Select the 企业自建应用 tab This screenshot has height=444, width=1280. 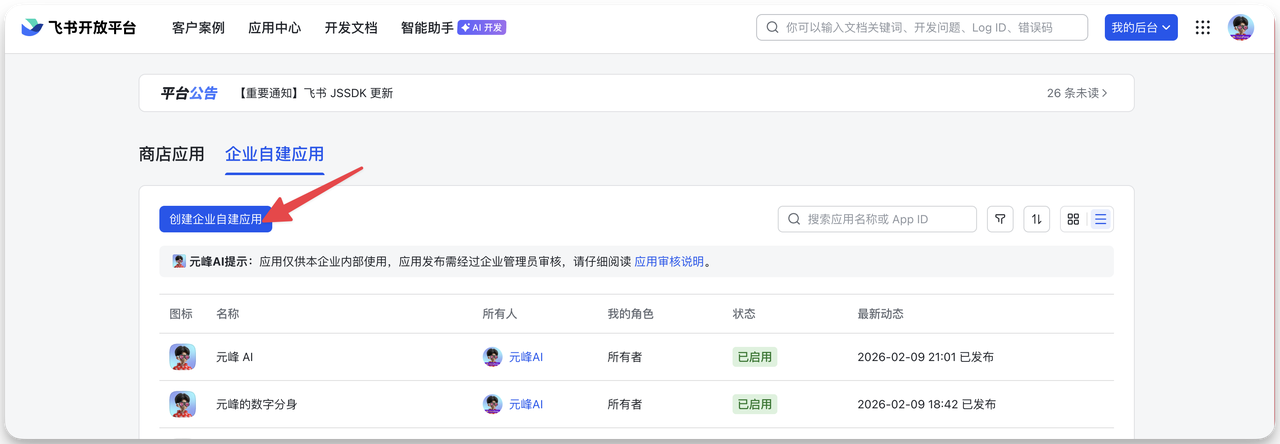pyautogui.click(x=274, y=154)
